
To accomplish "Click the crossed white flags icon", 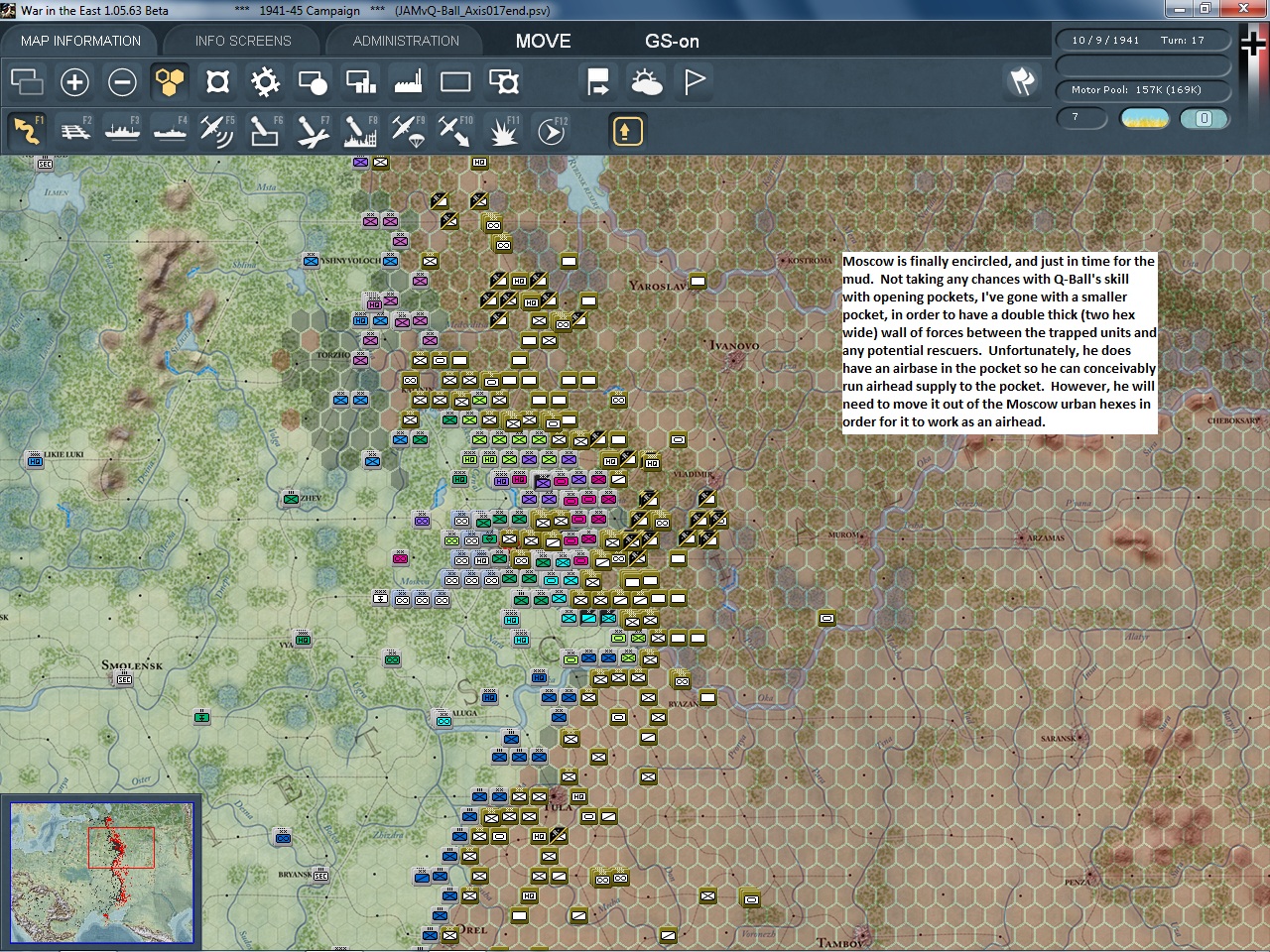I will [1022, 81].
